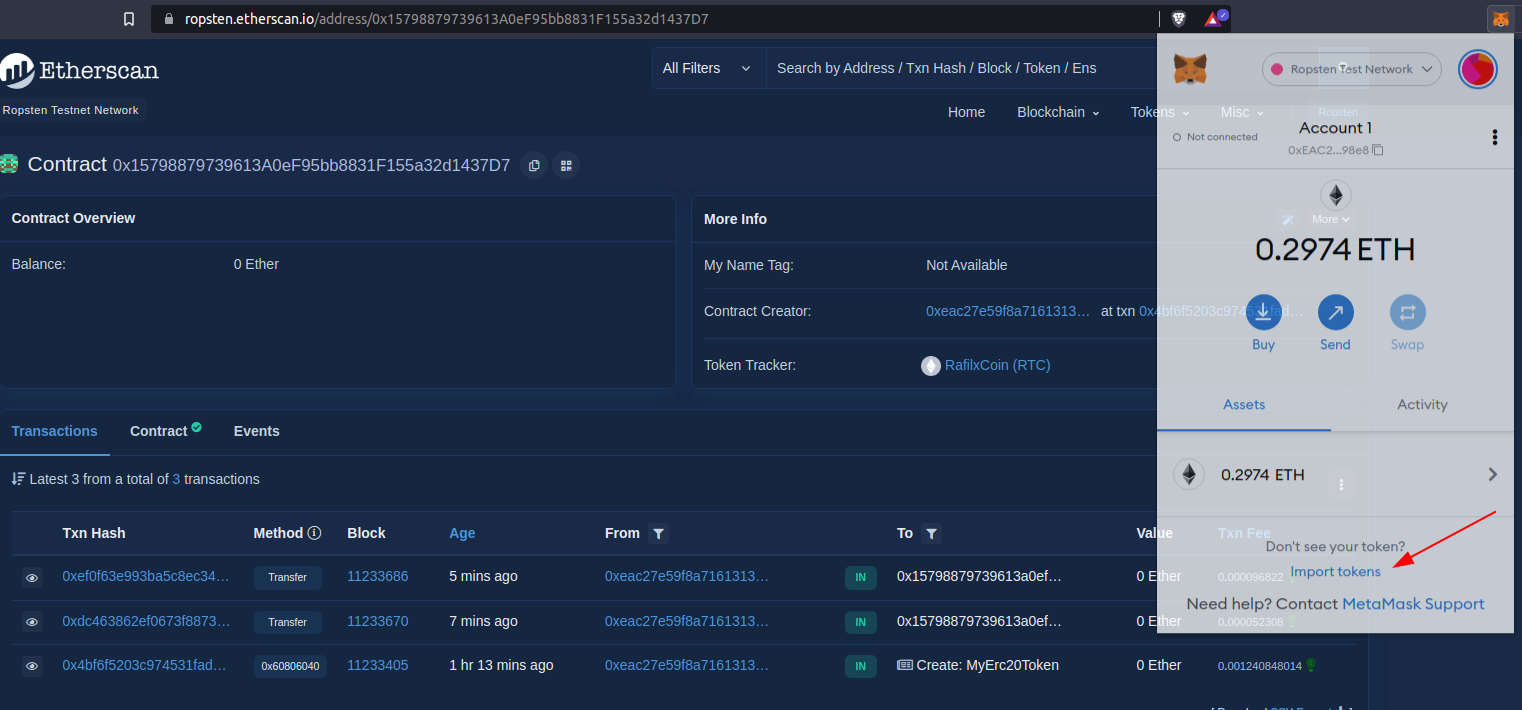Screen dimensions: 1522x710
Task: Click the MetaMask Send icon
Action: click(1336, 312)
